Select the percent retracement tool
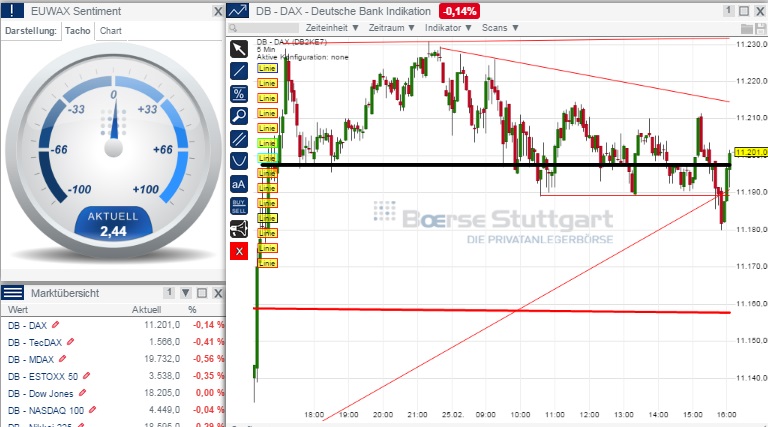The width and height of the screenshot is (768, 427). (x=239, y=94)
